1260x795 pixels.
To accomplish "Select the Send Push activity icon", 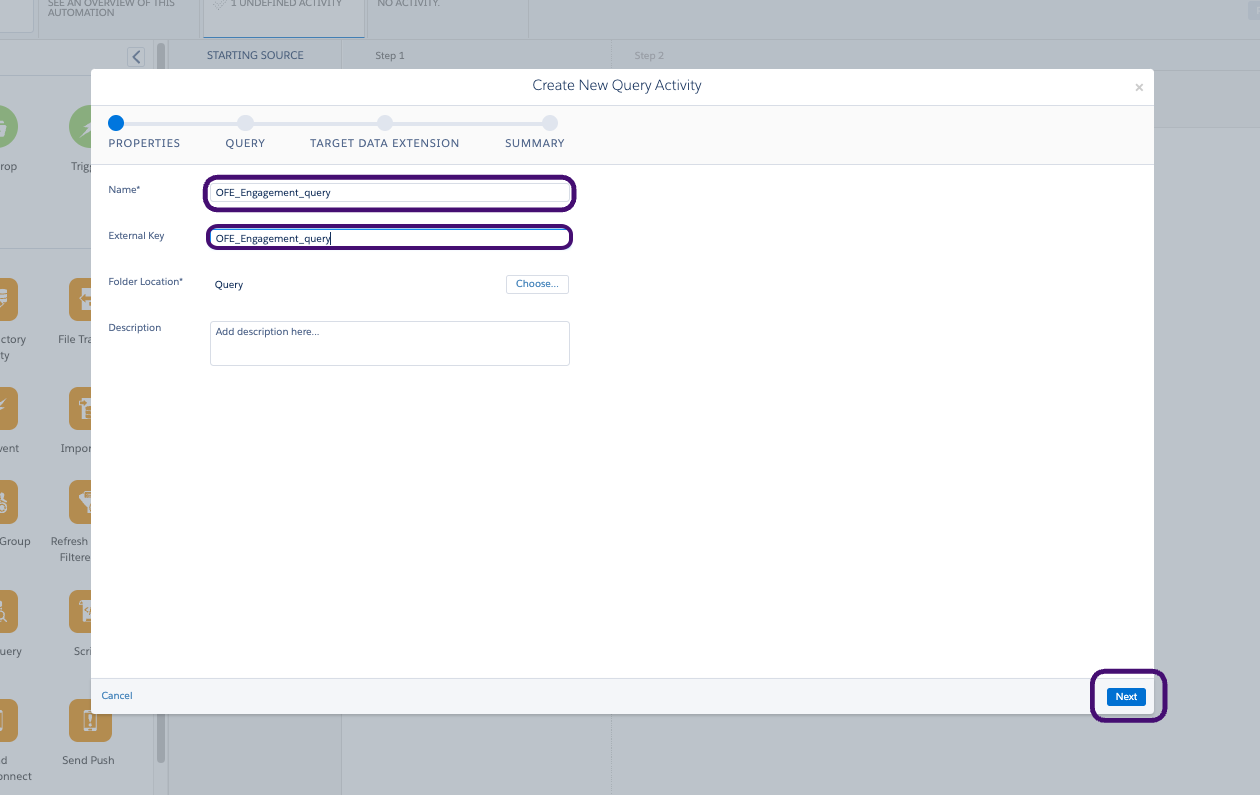I will [x=89, y=720].
